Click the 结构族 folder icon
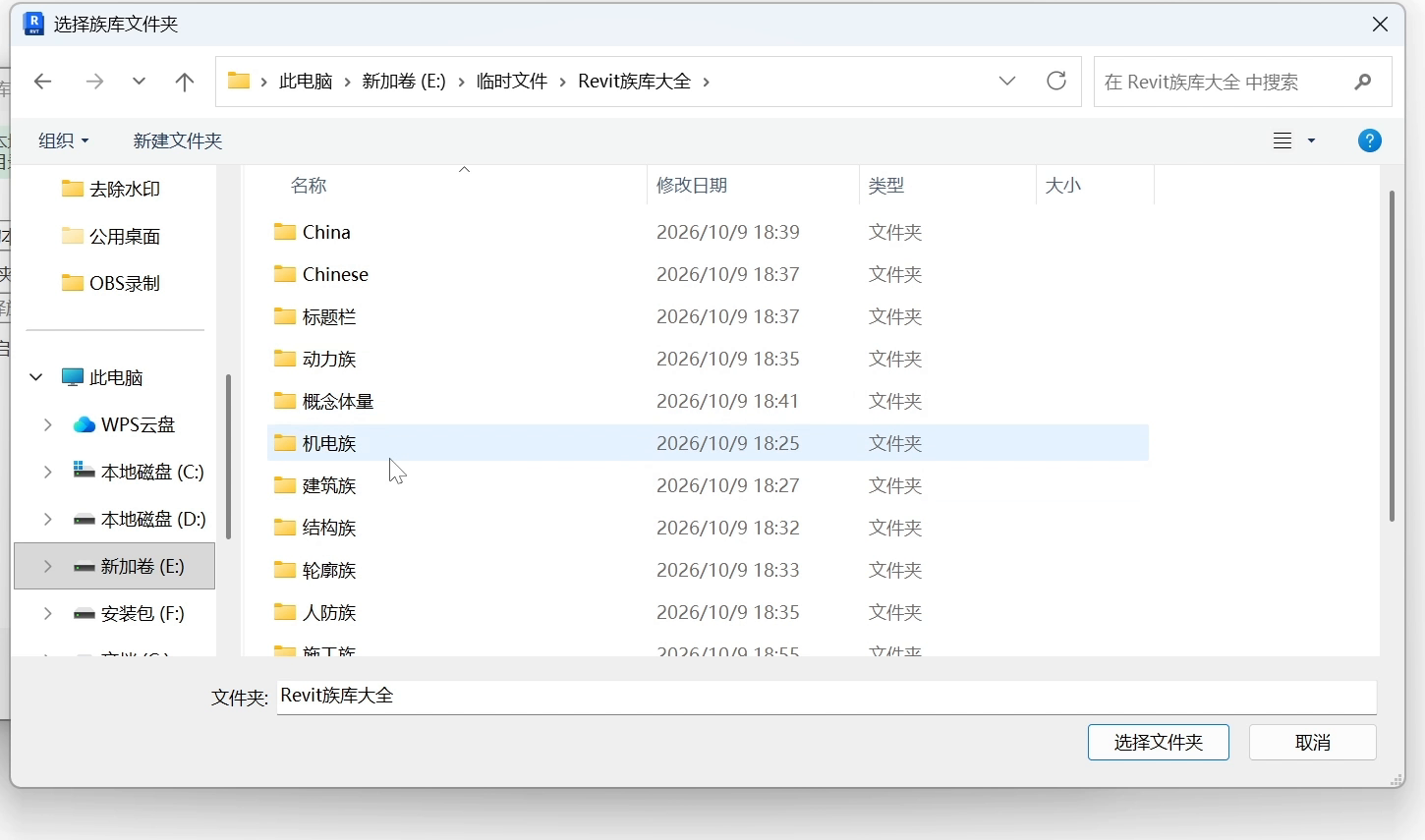This screenshot has height=840, width=1425. tap(285, 527)
